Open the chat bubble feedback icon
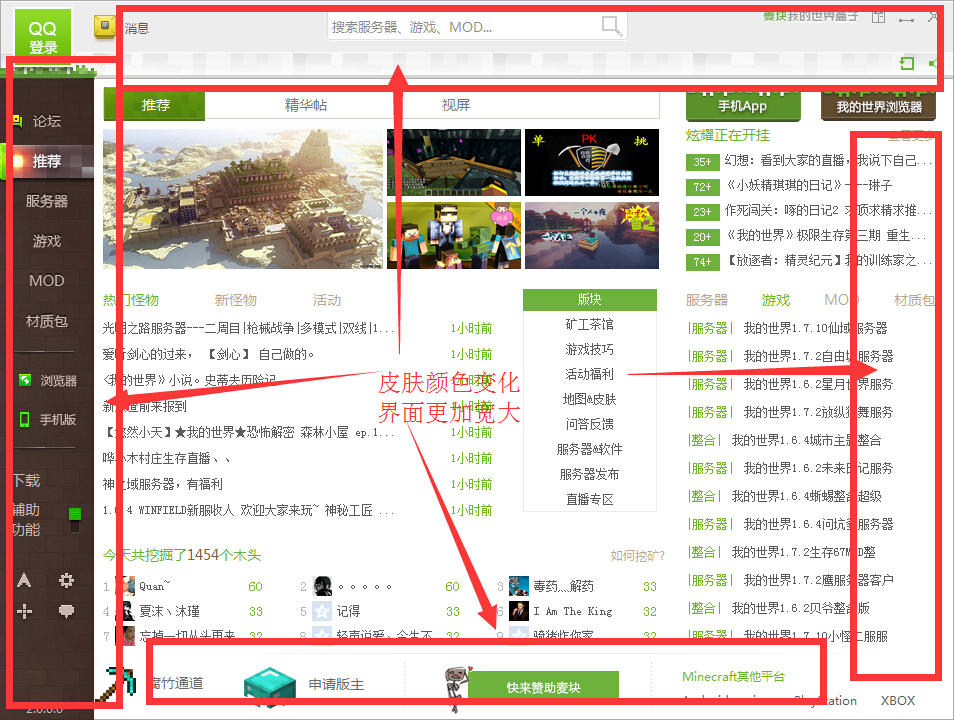This screenshot has height=720, width=954. [65, 610]
